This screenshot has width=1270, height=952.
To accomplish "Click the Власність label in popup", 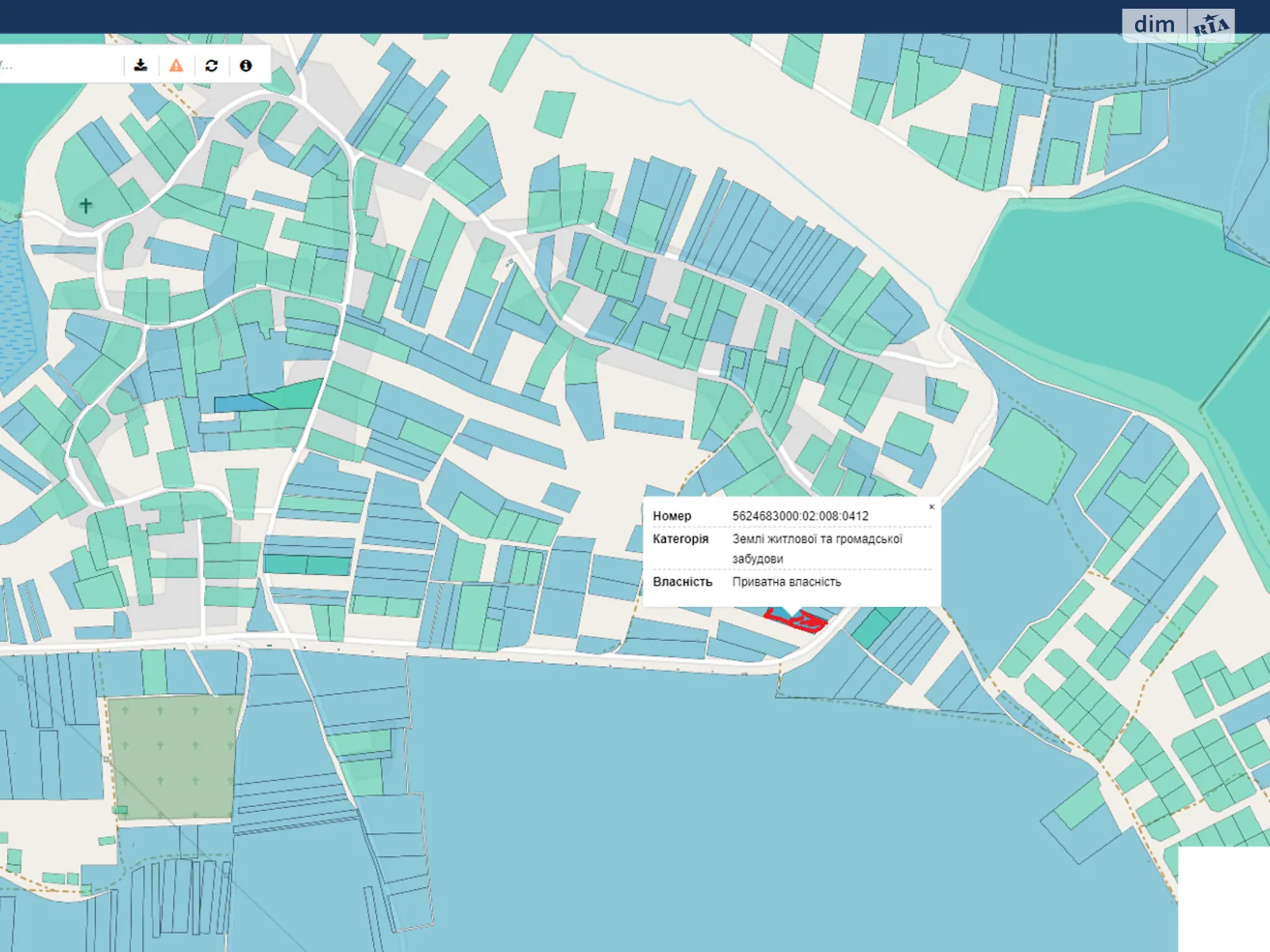I will click(683, 582).
